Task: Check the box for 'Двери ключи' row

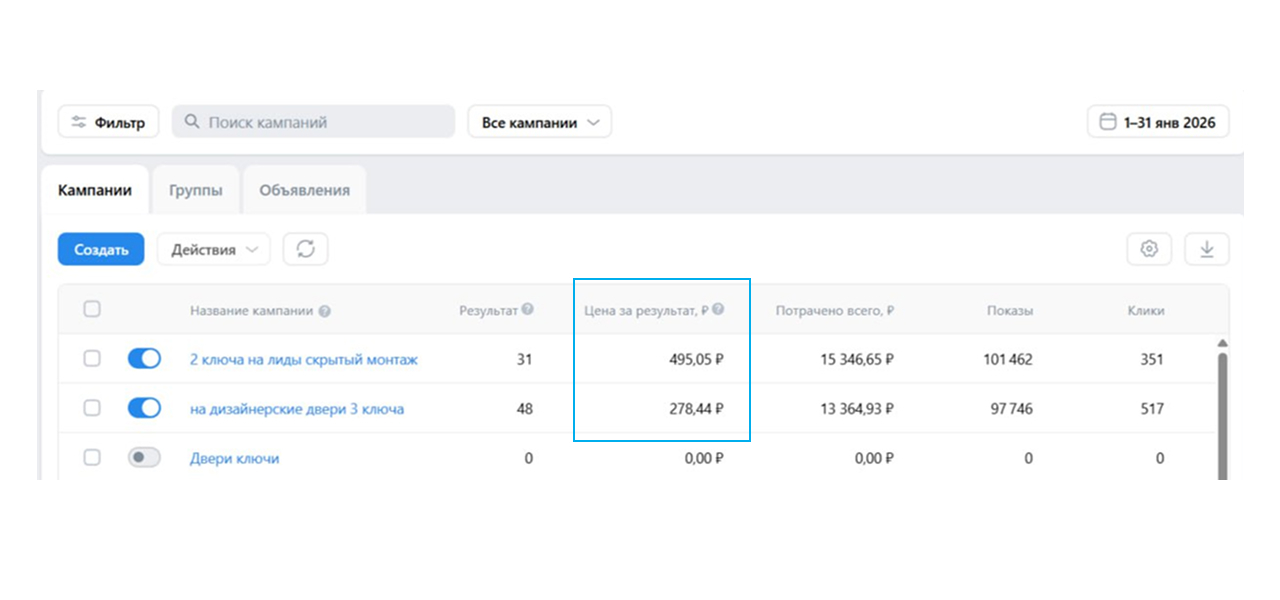Action: point(92,457)
